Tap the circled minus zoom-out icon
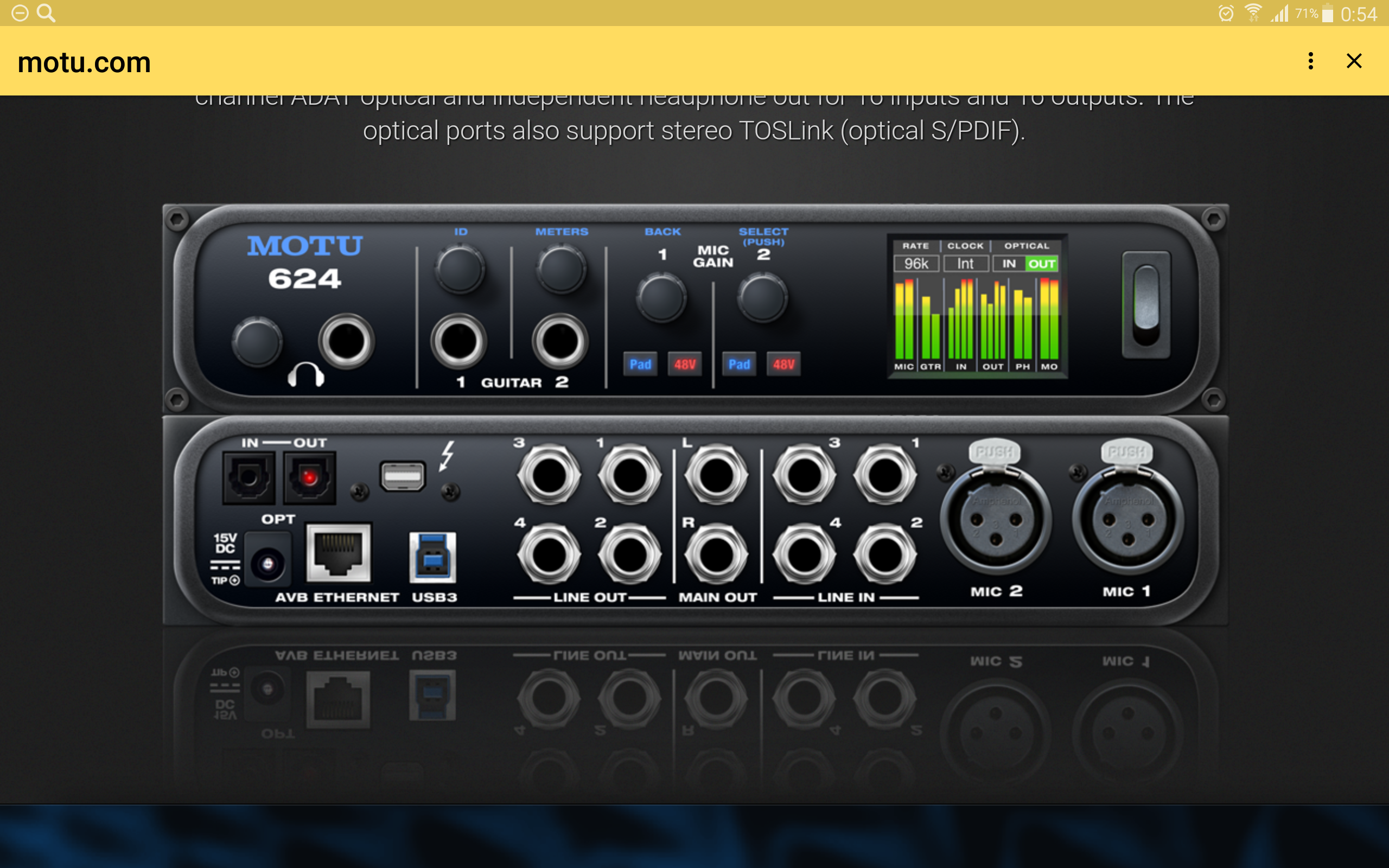Image resolution: width=1389 pixels, height=868 pixels. 20,12
